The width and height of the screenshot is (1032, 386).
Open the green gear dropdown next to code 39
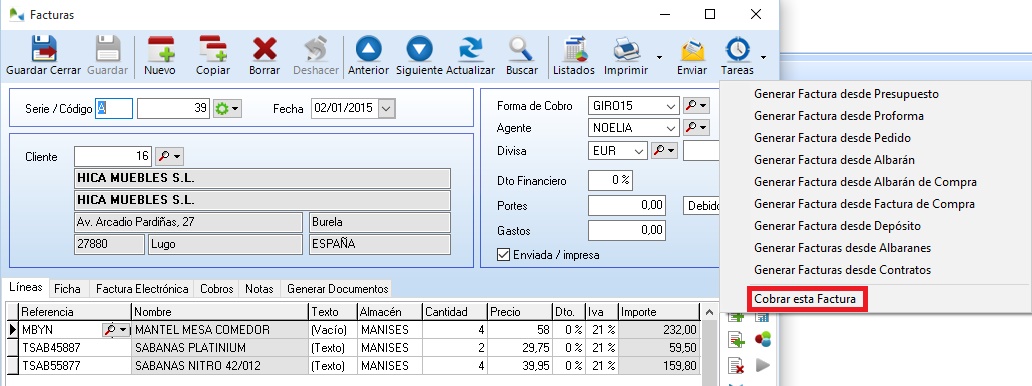pos(228,109)
